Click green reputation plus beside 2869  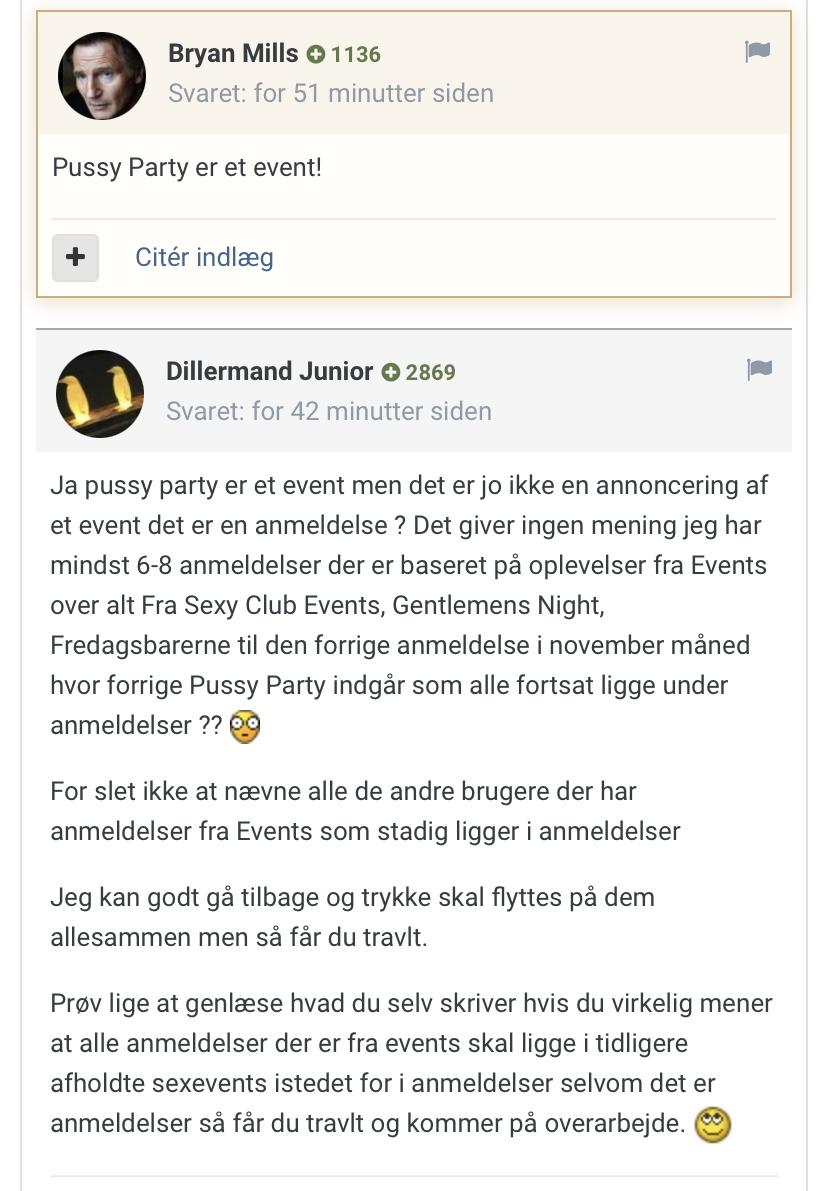(x=391, y=372)
